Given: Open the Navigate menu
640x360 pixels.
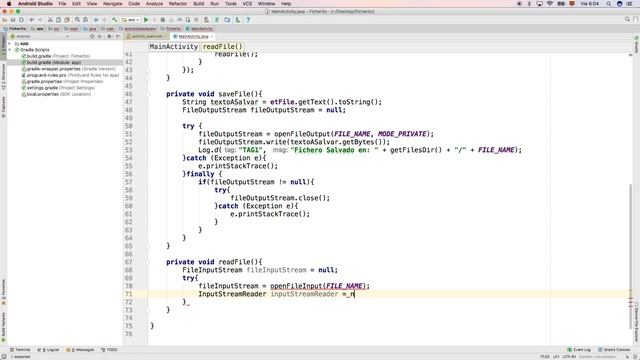Looking at the screenshot, I should (112, 4).
